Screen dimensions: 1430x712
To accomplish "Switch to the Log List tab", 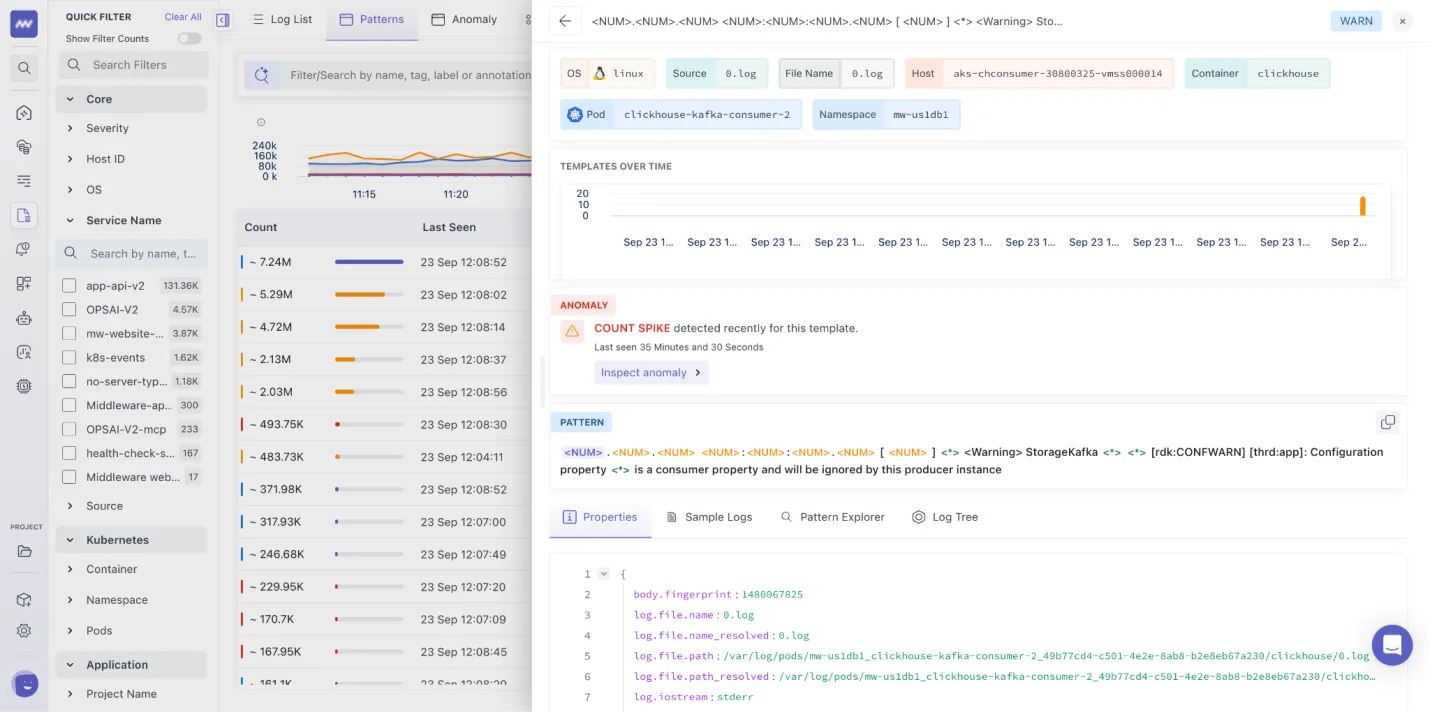I will tap(281, 19).
